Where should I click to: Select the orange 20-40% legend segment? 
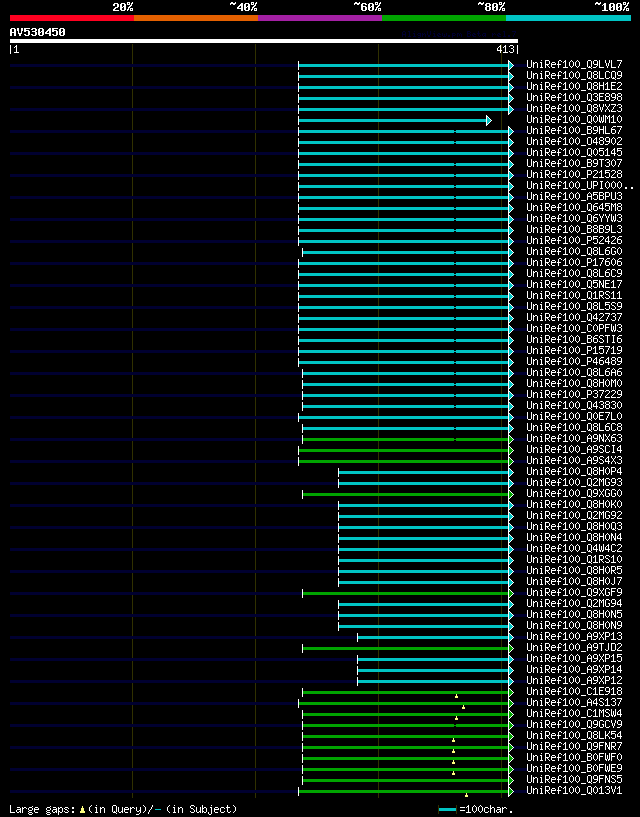tap(196, 18)
